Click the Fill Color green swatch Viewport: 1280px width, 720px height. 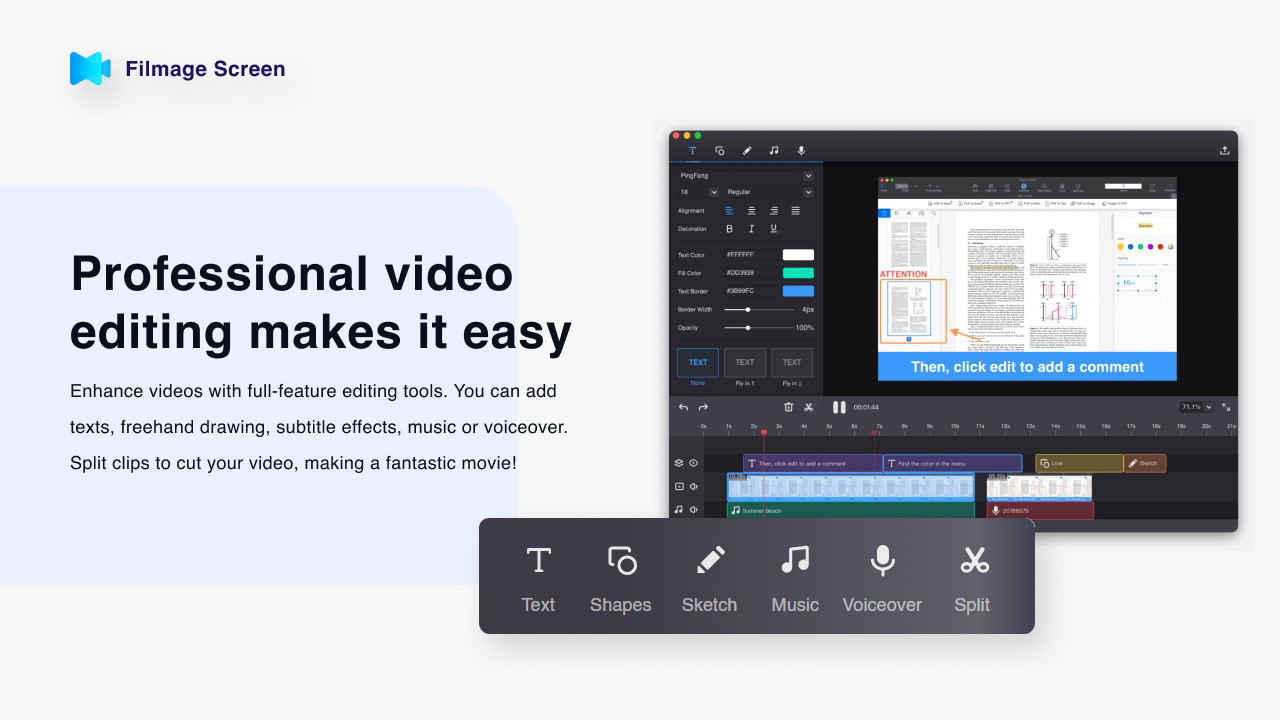[797, 273]
